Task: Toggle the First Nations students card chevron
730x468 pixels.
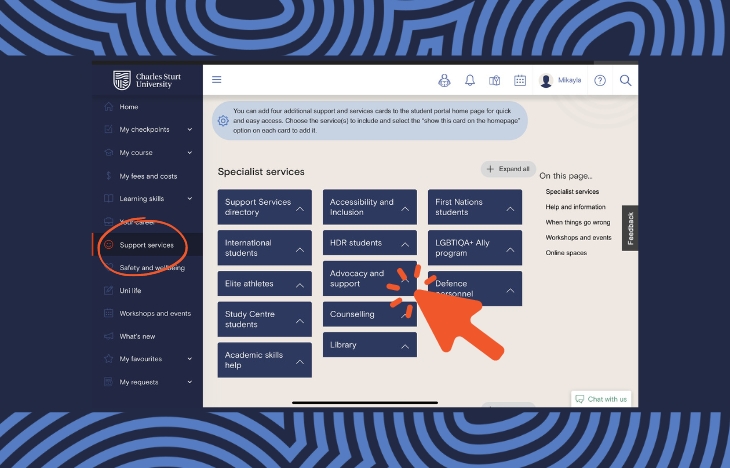Action: [x=510, y=209]
